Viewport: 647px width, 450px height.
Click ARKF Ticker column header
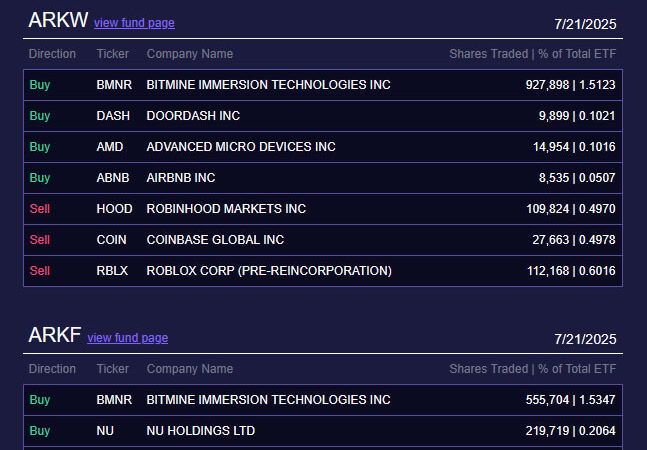113,369
